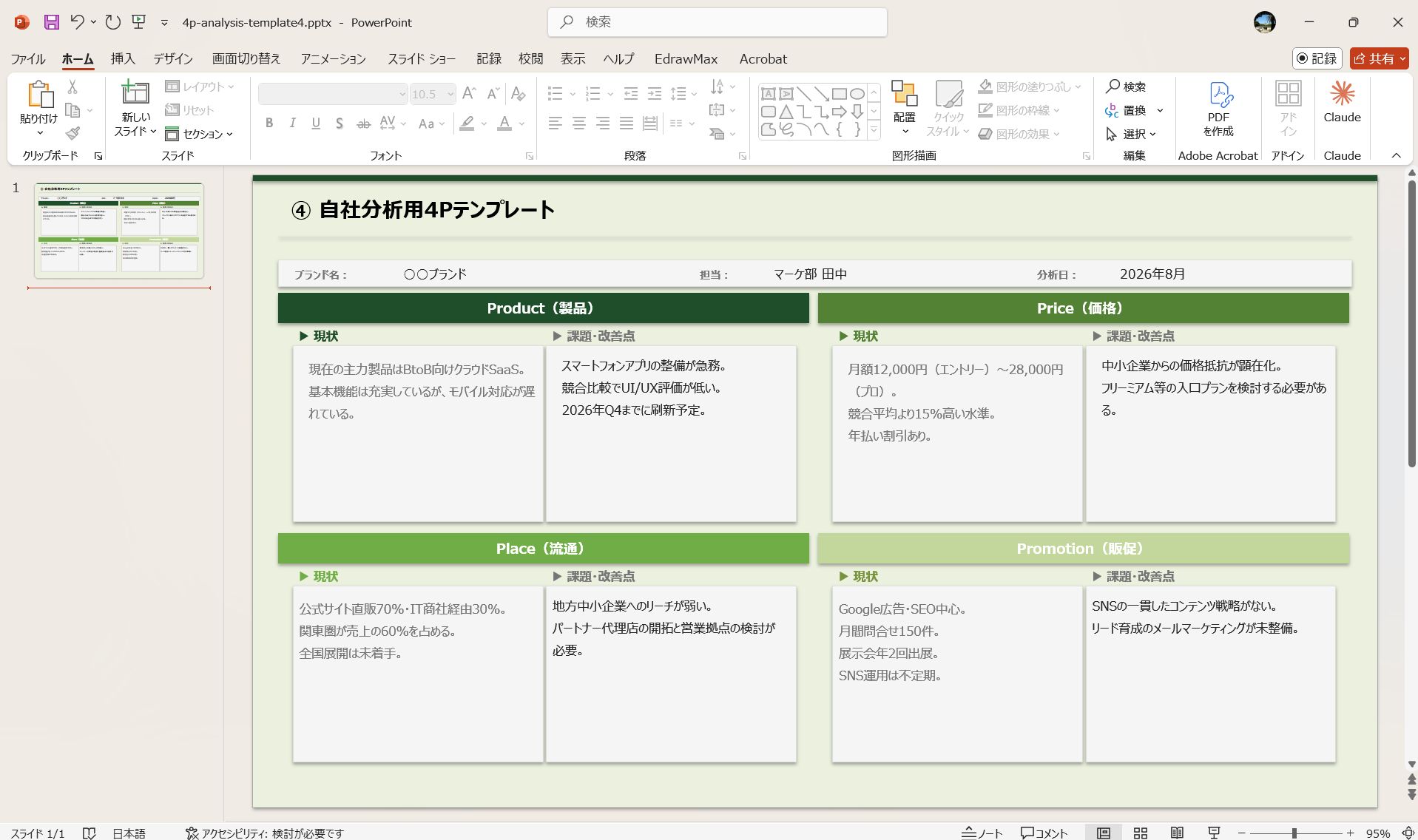Open the Add-ins (アドイン) button
This screenshot has height=840, width=1418.
coord(1289,109)
